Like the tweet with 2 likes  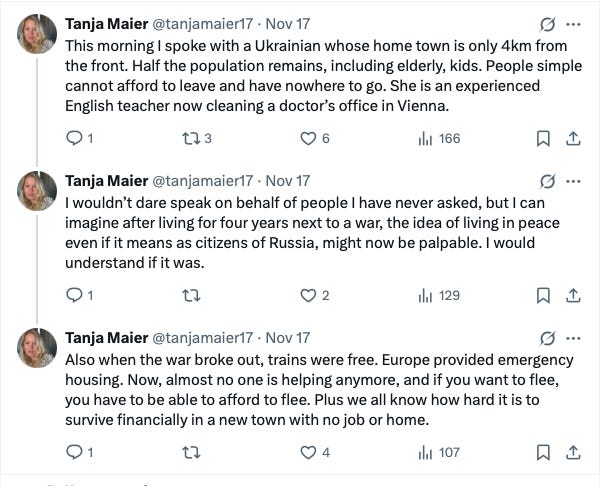(309, 295)
